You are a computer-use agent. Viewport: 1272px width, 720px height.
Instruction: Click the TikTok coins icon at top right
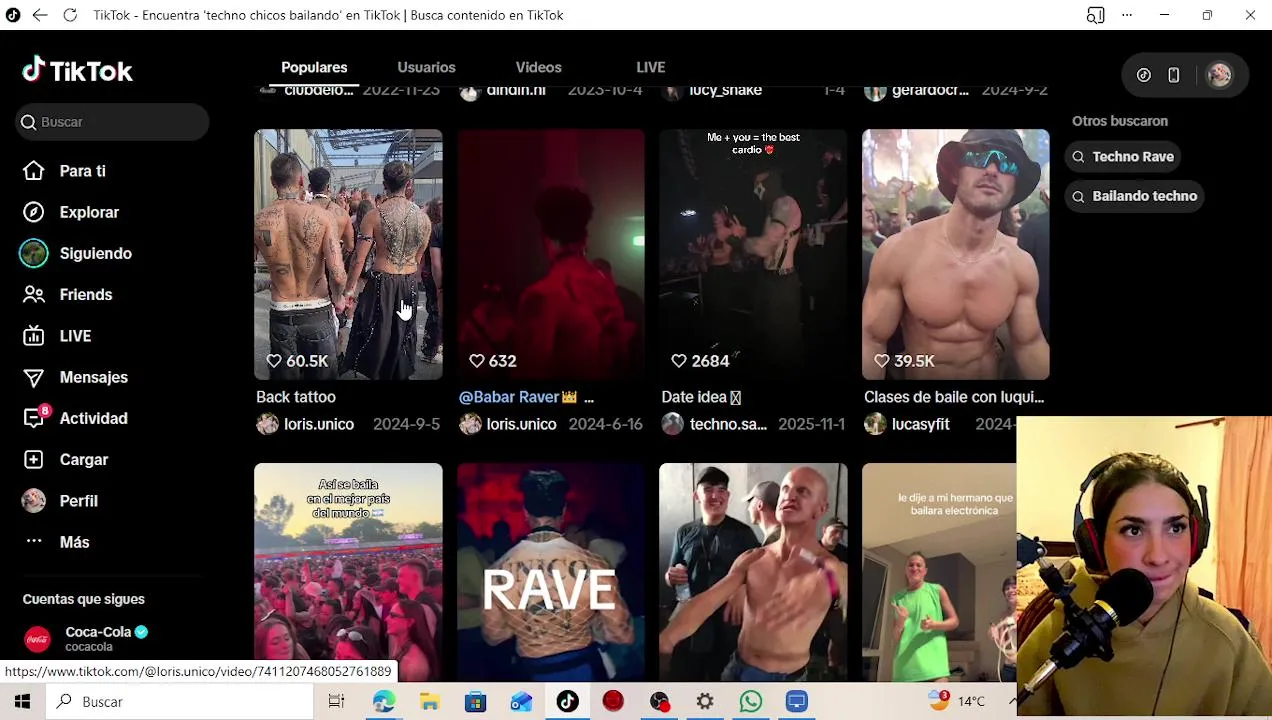tap(1144, 75)
